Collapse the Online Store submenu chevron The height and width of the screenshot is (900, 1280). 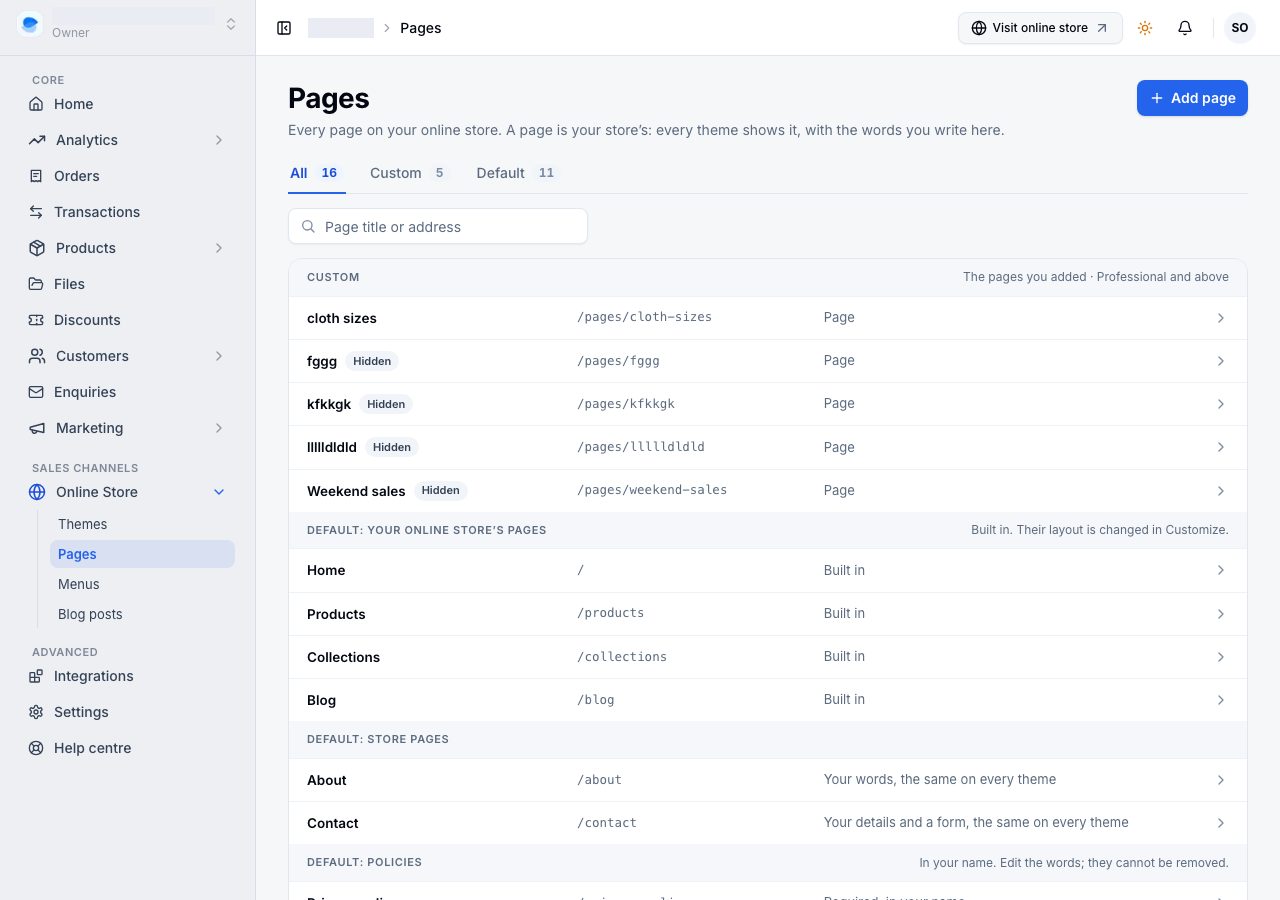(x=219, y=492)
